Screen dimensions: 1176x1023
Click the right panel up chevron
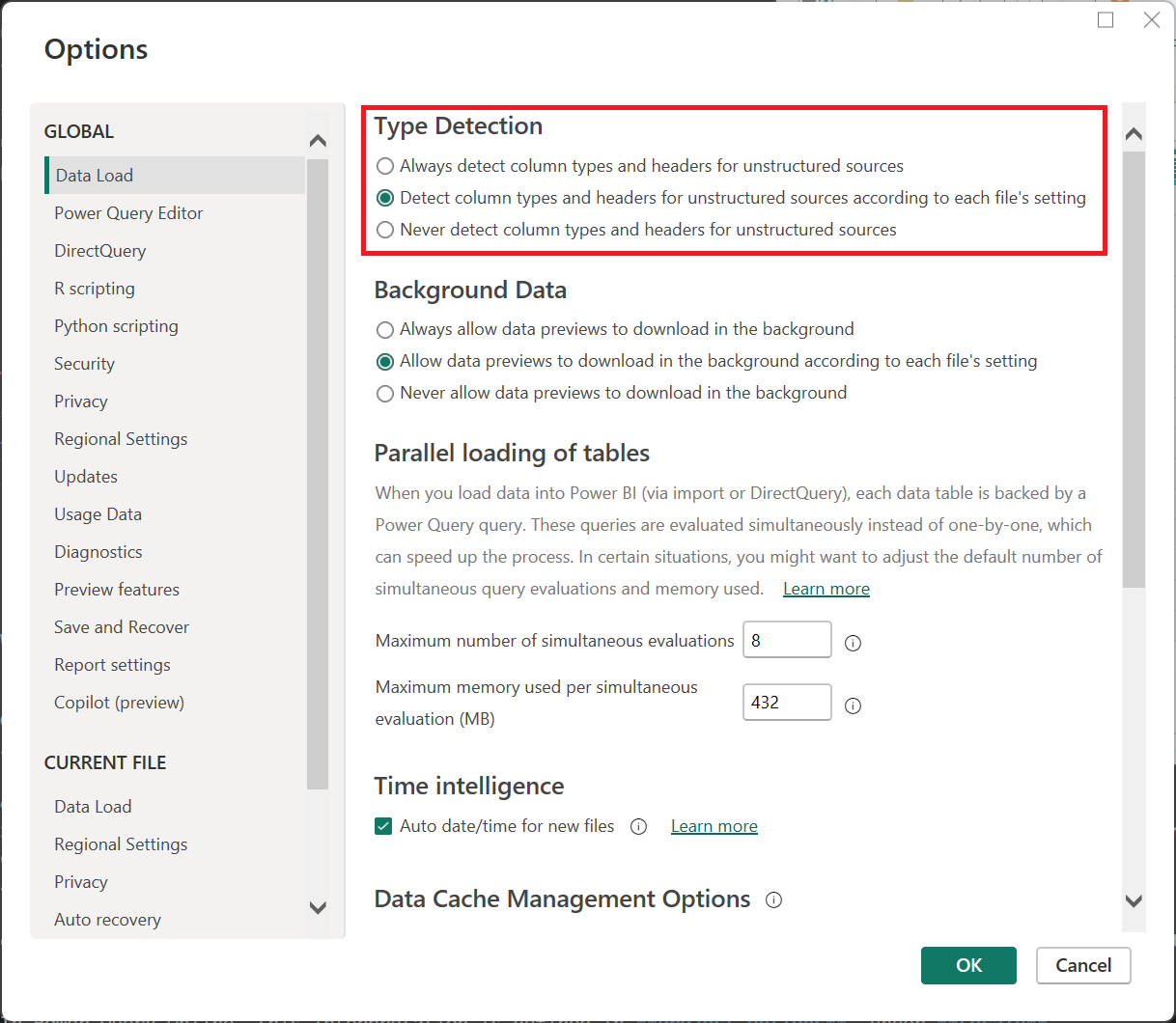[x=1134, y=133]
